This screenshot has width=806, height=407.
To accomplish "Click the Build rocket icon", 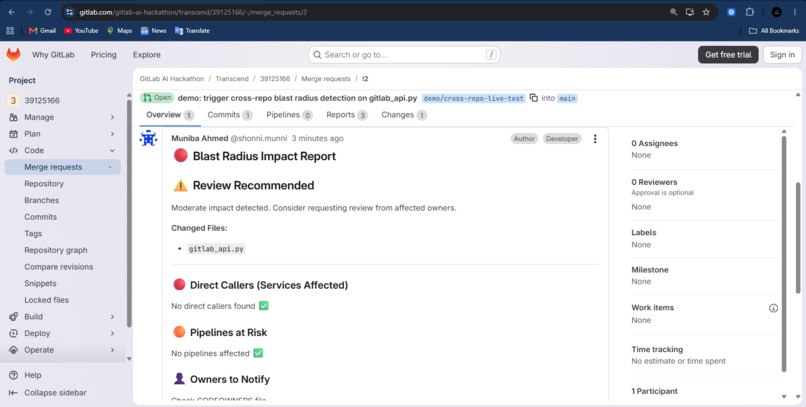I will (13, 317).
